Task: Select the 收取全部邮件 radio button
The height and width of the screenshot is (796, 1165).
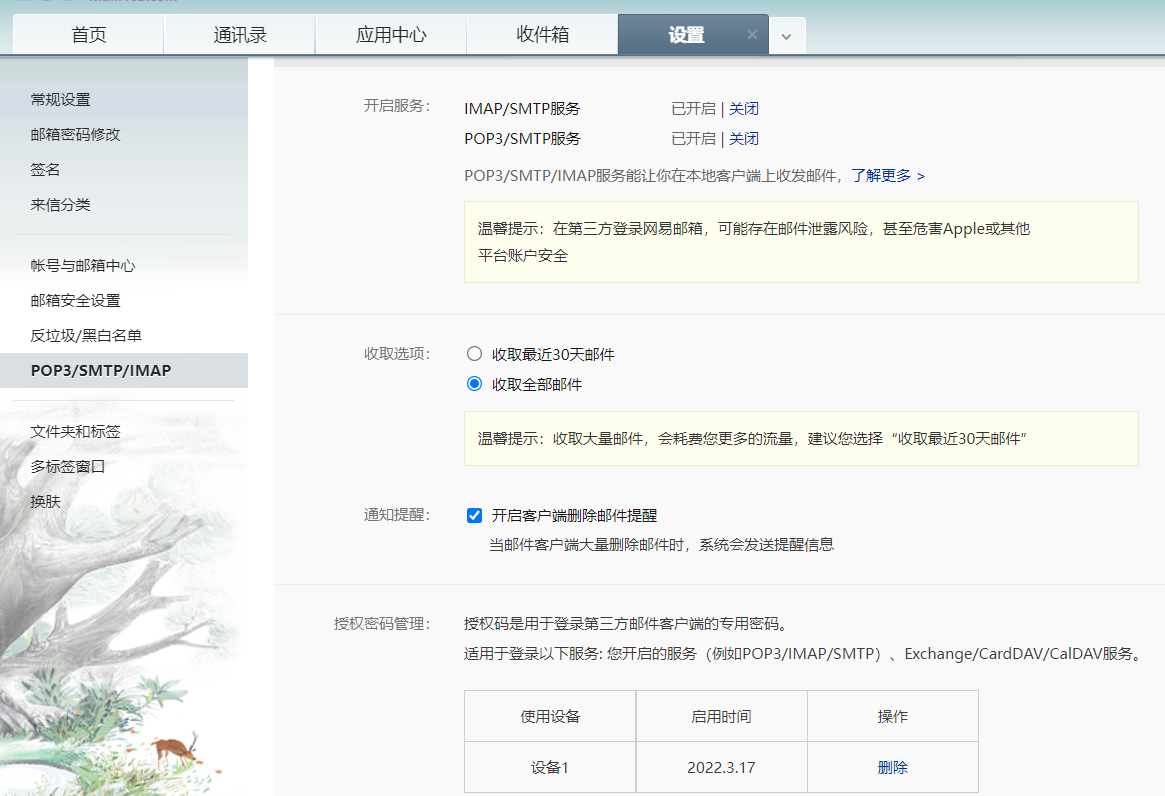Action: click(474, 384)
